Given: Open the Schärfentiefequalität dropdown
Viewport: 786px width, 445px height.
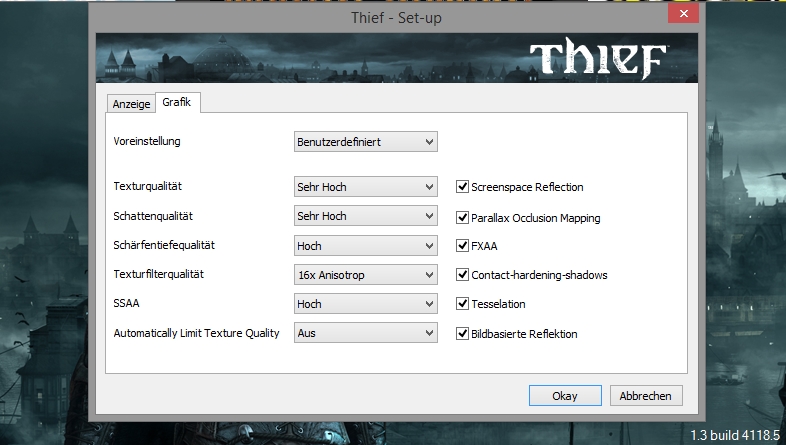Looking at the screenshot, I should click(x=365, y=246).
